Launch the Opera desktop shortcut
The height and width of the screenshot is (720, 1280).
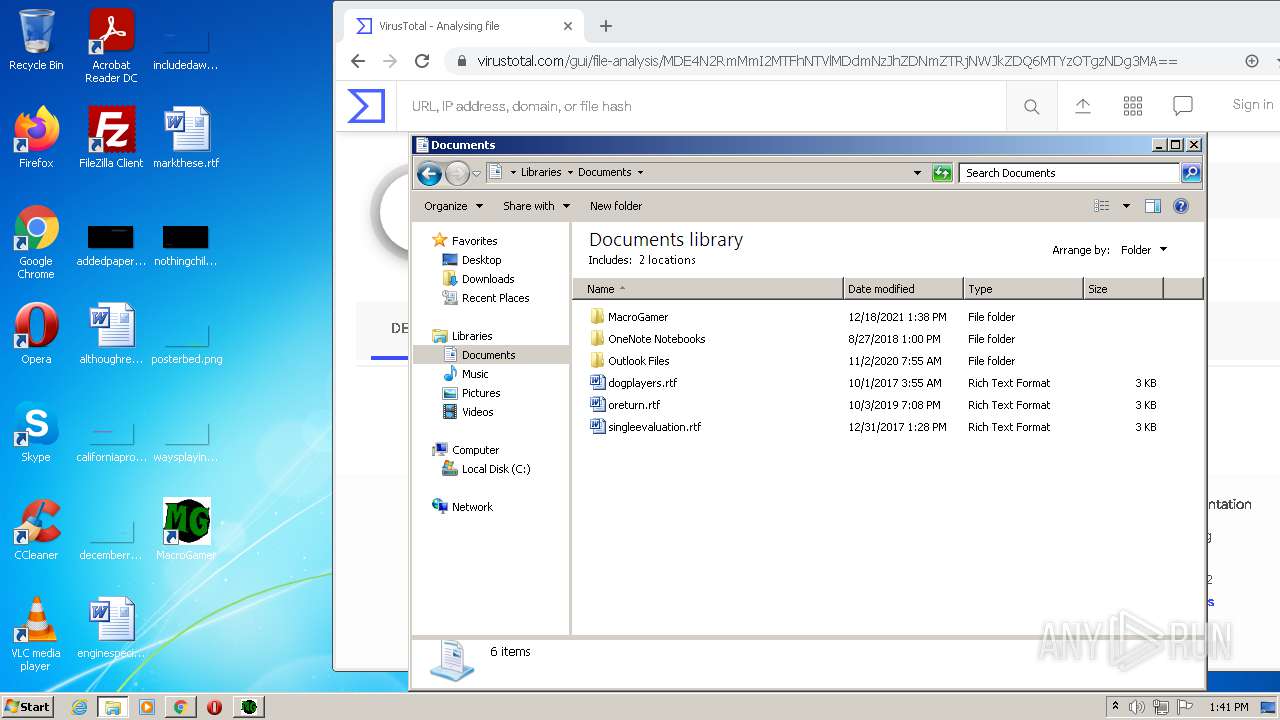tap(36, 333)
